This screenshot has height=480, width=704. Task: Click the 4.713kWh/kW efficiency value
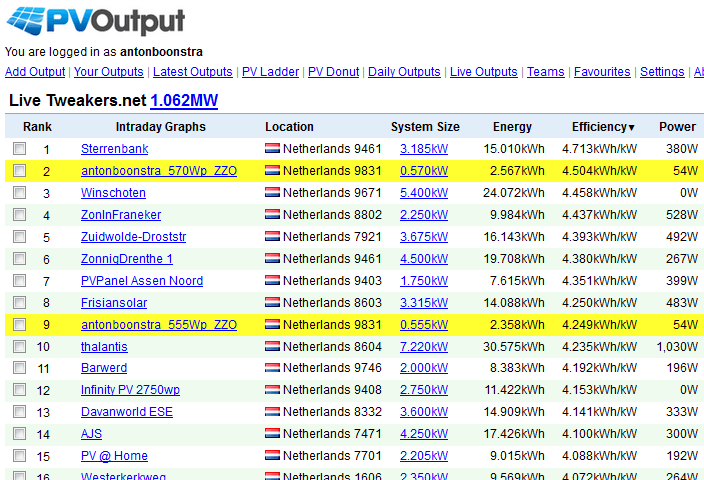(599, 149)
